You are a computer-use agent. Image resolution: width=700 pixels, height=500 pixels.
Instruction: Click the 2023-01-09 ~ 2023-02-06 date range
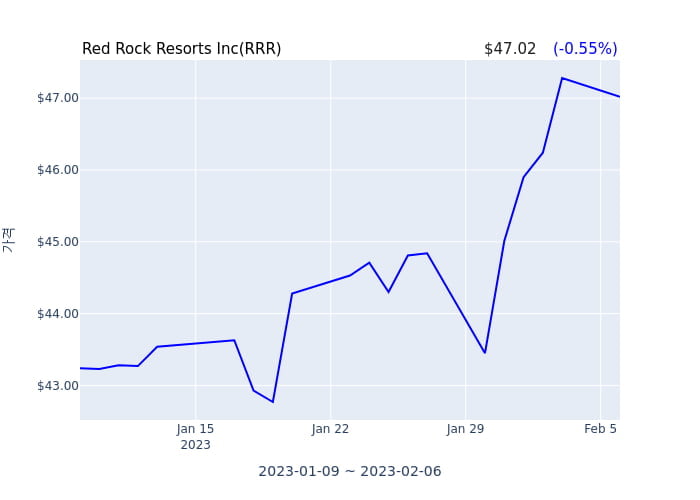coord(350,471)
